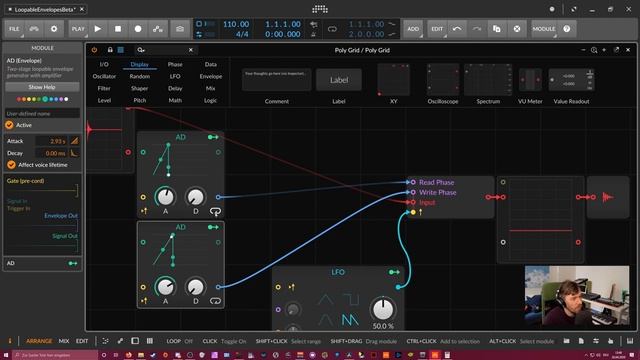Viewport: 640px width, 360px height.
Task: Toggle Poly Grid power button
Action: coord(94,50)
